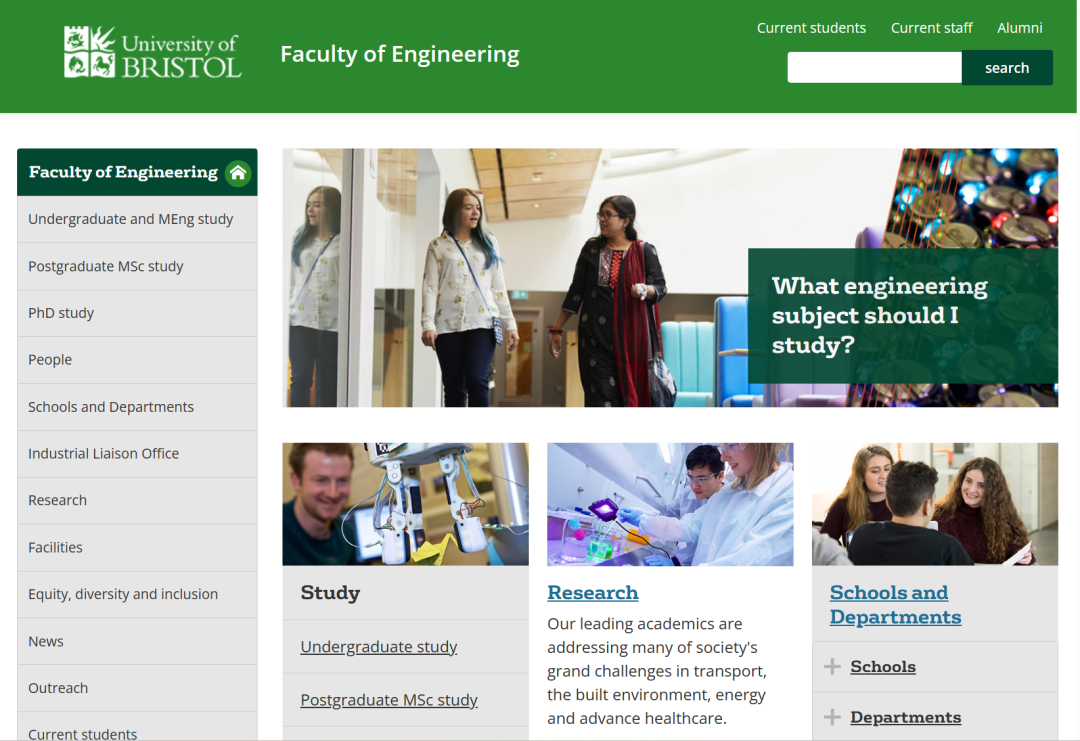Go to the Alumni page
1080x741 pixels.
(1019, 28)
